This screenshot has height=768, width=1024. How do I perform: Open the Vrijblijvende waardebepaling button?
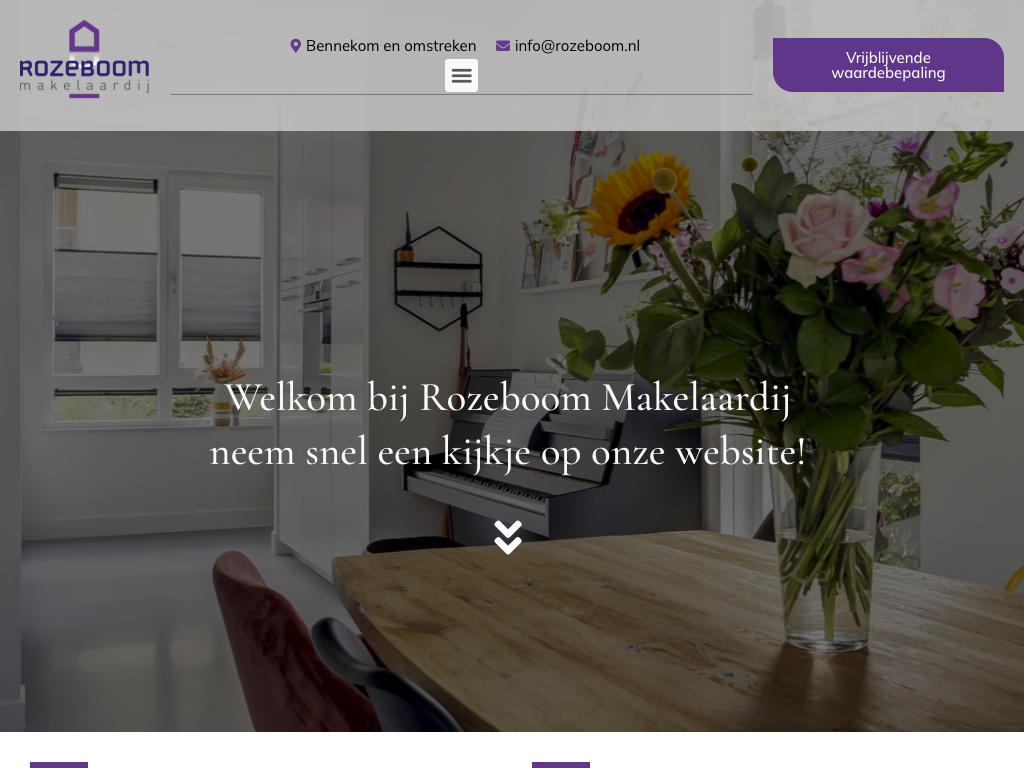tap(888, 65)
